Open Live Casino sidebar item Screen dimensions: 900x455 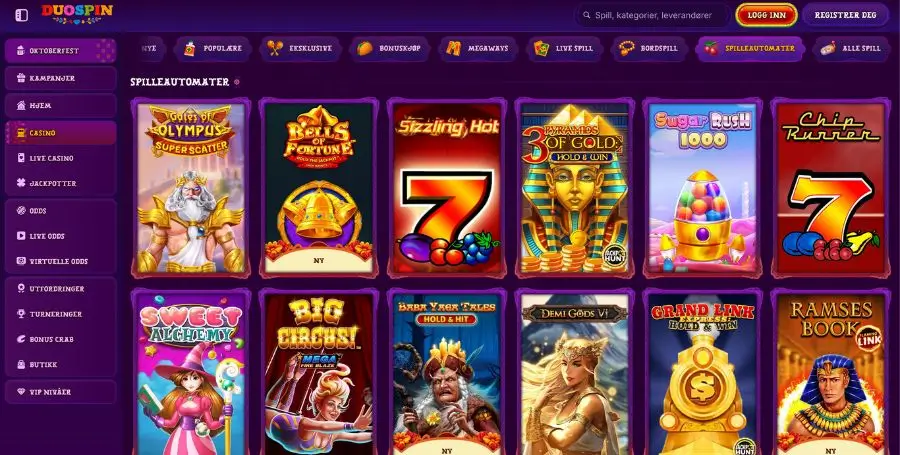60,158
